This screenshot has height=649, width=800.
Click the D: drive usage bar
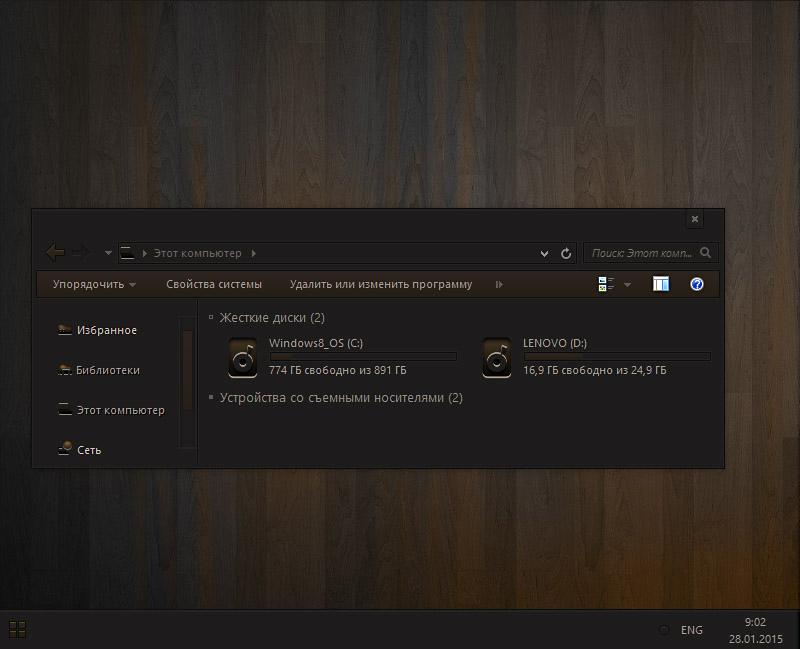coord(617,357)
